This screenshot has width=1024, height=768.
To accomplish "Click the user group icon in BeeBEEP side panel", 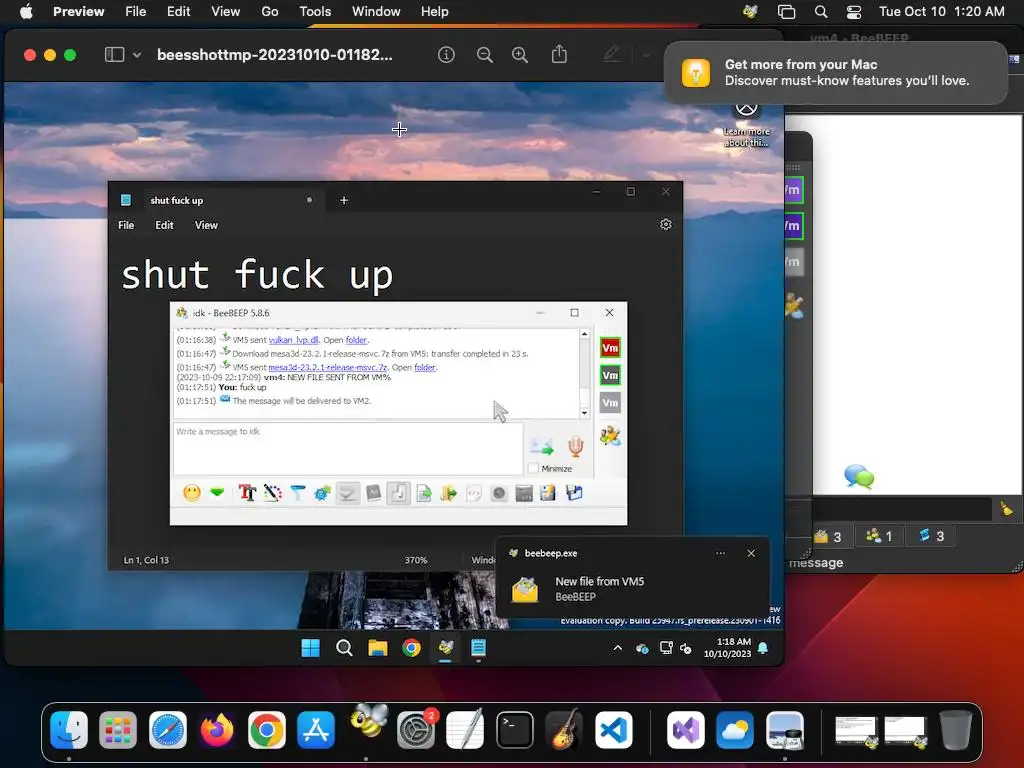I will pos(794,305).
